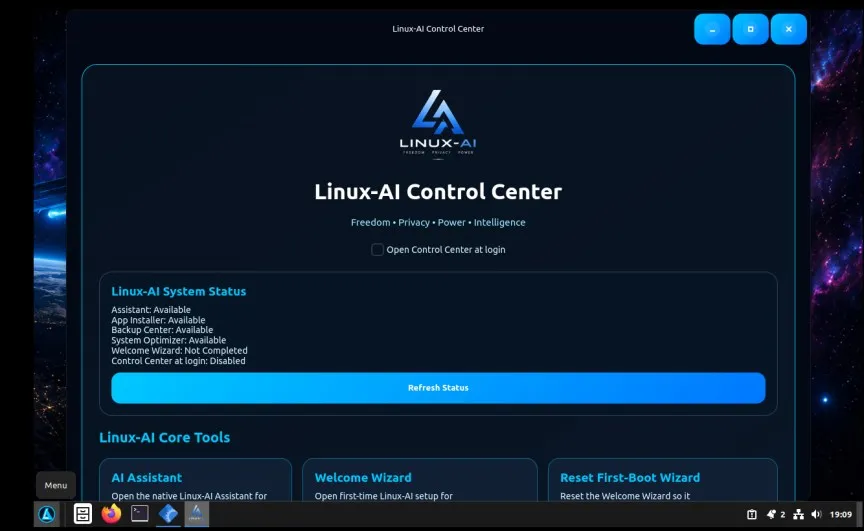
Task: Launch Firefox from the taskbar
Action: [x=111, y=514]
